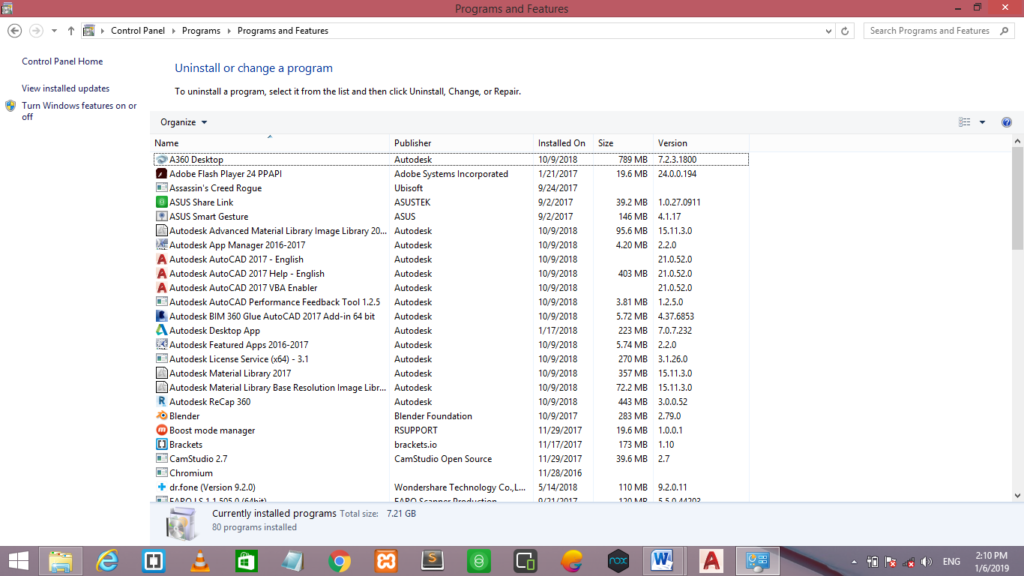Click the Autodesk ReCap 360 icon
The image size is (1024, 576).
tap(161, 402)
